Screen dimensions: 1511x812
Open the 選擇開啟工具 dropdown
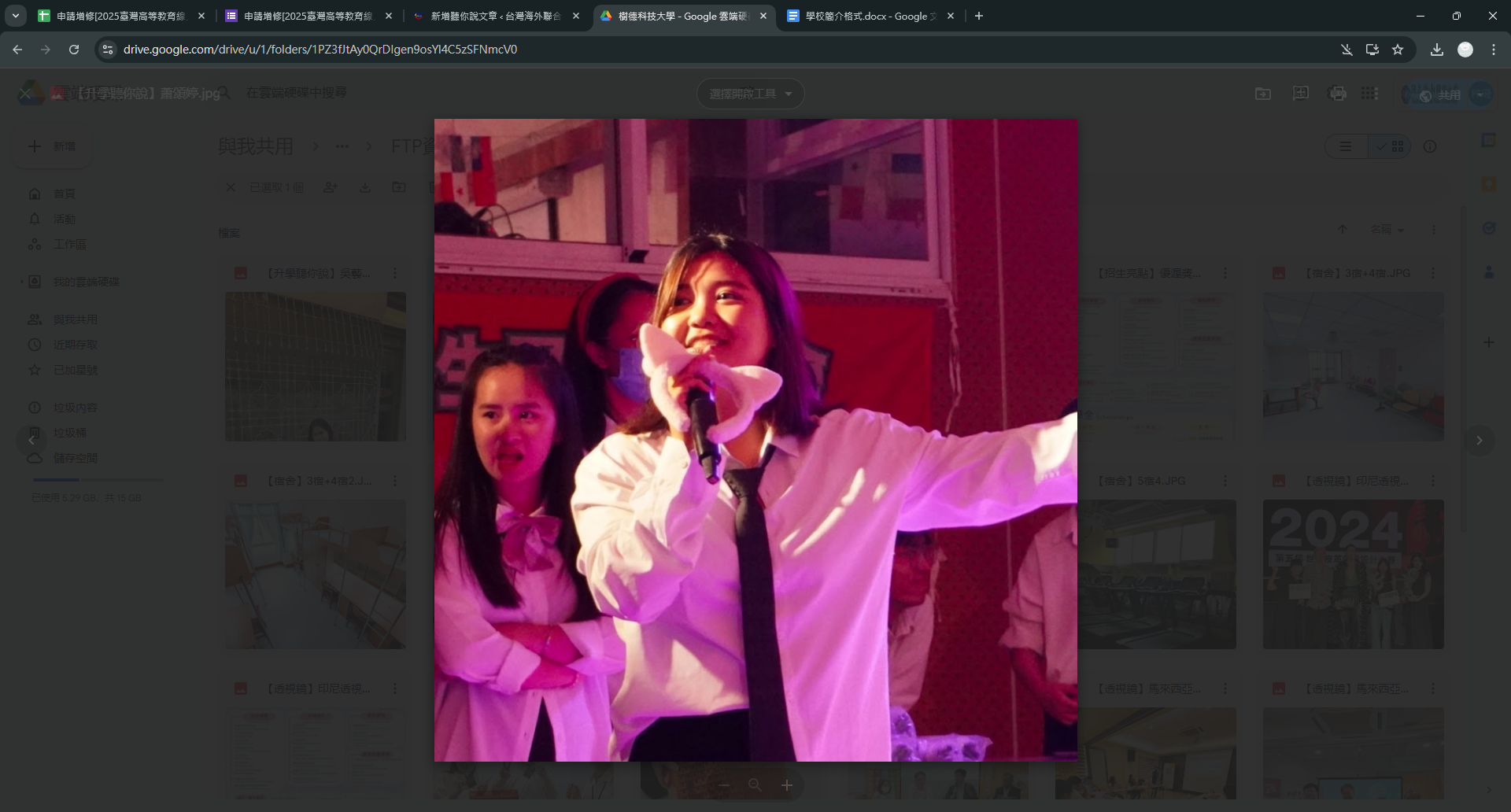click(x=750, y=94)
